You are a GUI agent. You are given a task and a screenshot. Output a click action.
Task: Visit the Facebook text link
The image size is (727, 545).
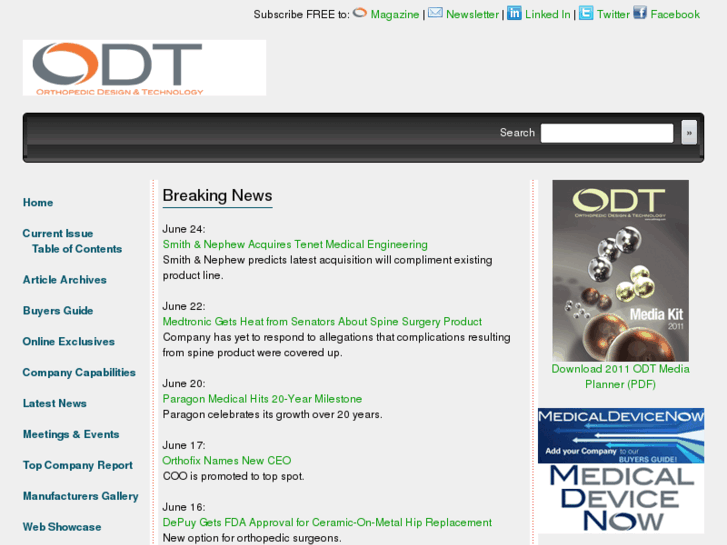tap(675, 14)
